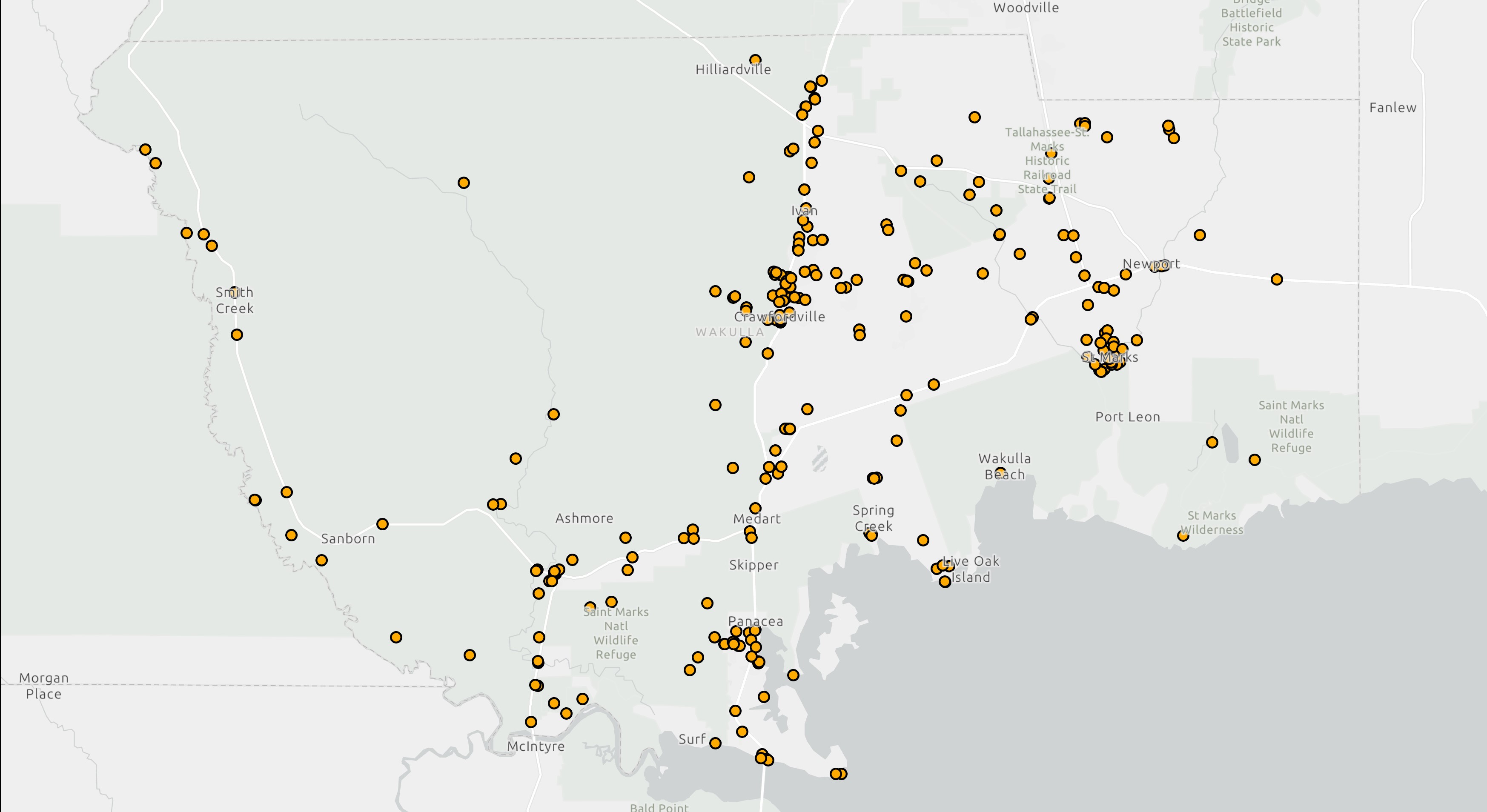
Task: Click the Skipper place label
Action: coord(754,565)
